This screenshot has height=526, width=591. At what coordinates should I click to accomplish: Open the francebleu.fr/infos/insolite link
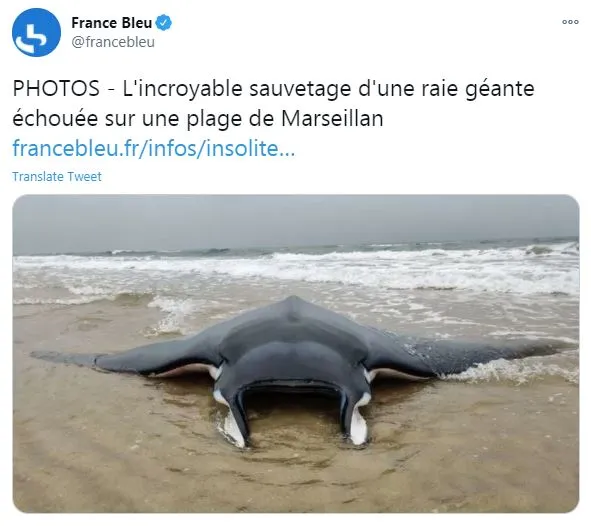click(x=154, y=148)
